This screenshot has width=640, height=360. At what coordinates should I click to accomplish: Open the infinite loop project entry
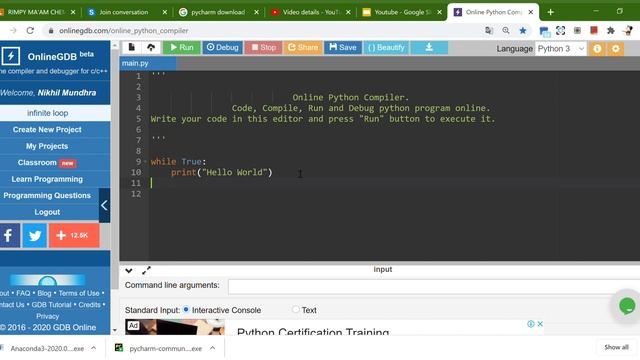point(47,113)
